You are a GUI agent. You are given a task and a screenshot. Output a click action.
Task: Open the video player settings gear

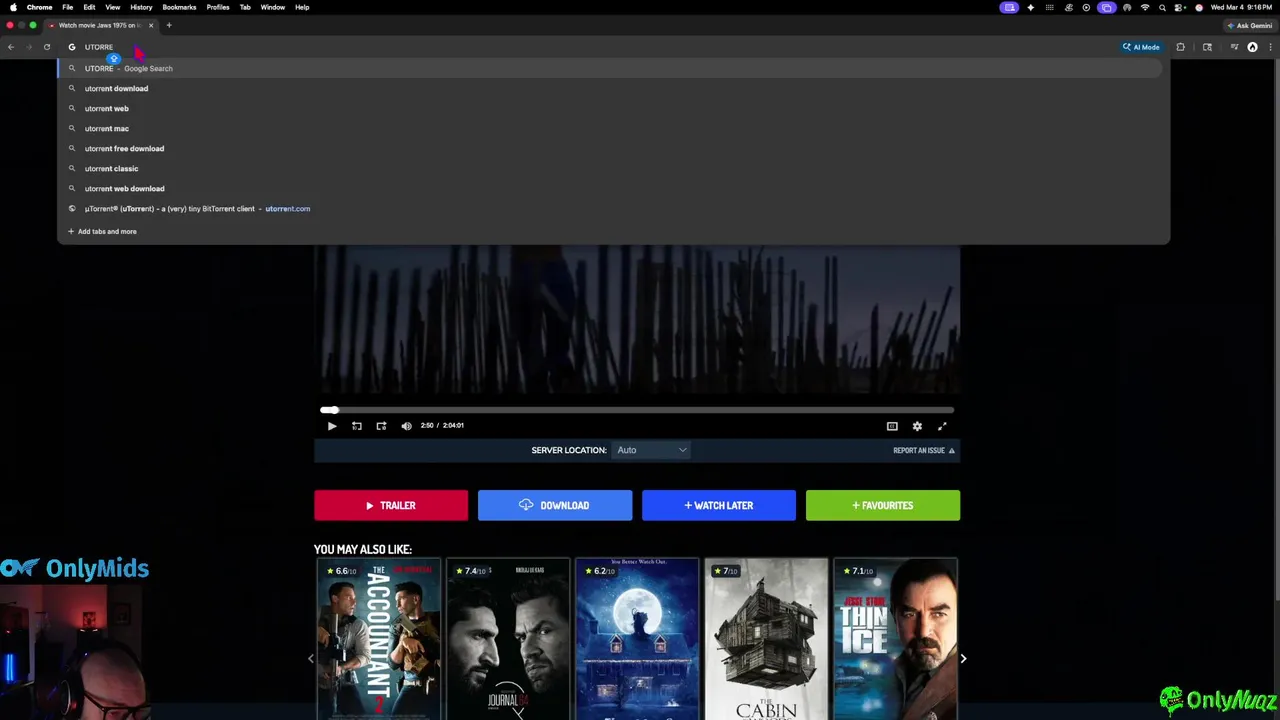coord(917,426)
